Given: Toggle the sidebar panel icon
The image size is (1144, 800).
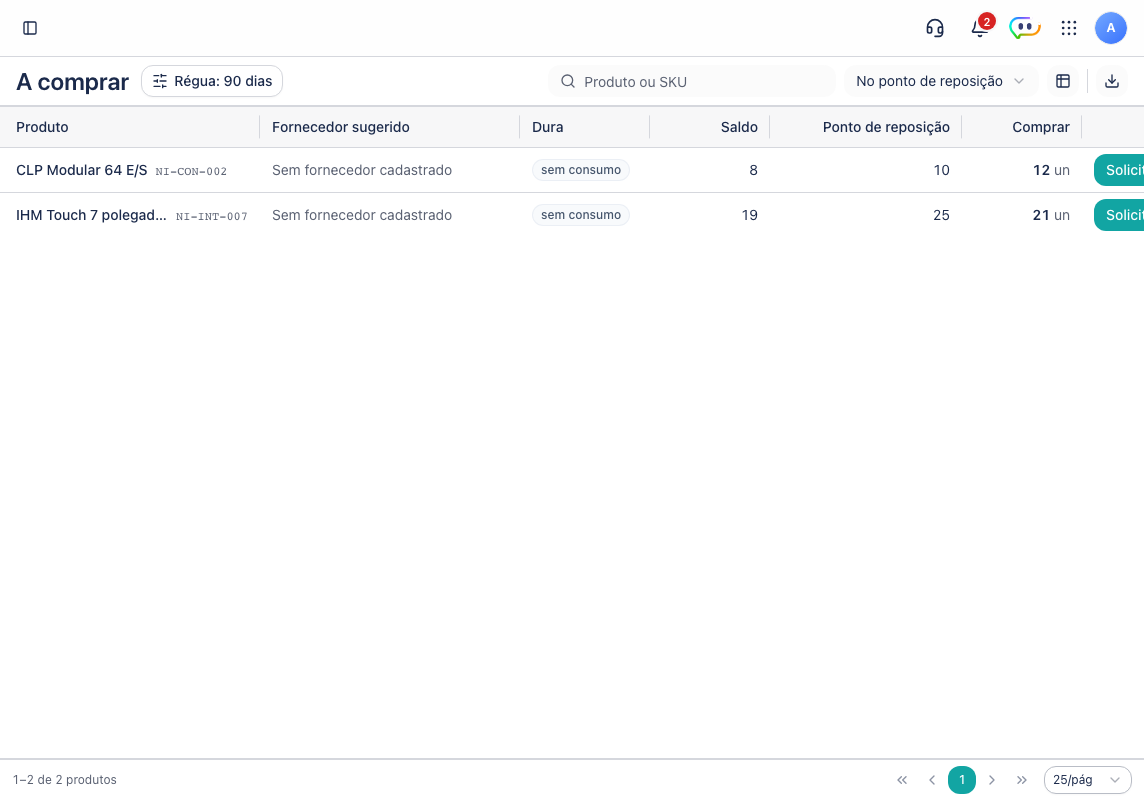Looking at the screenshot, I should coord(30,28).
